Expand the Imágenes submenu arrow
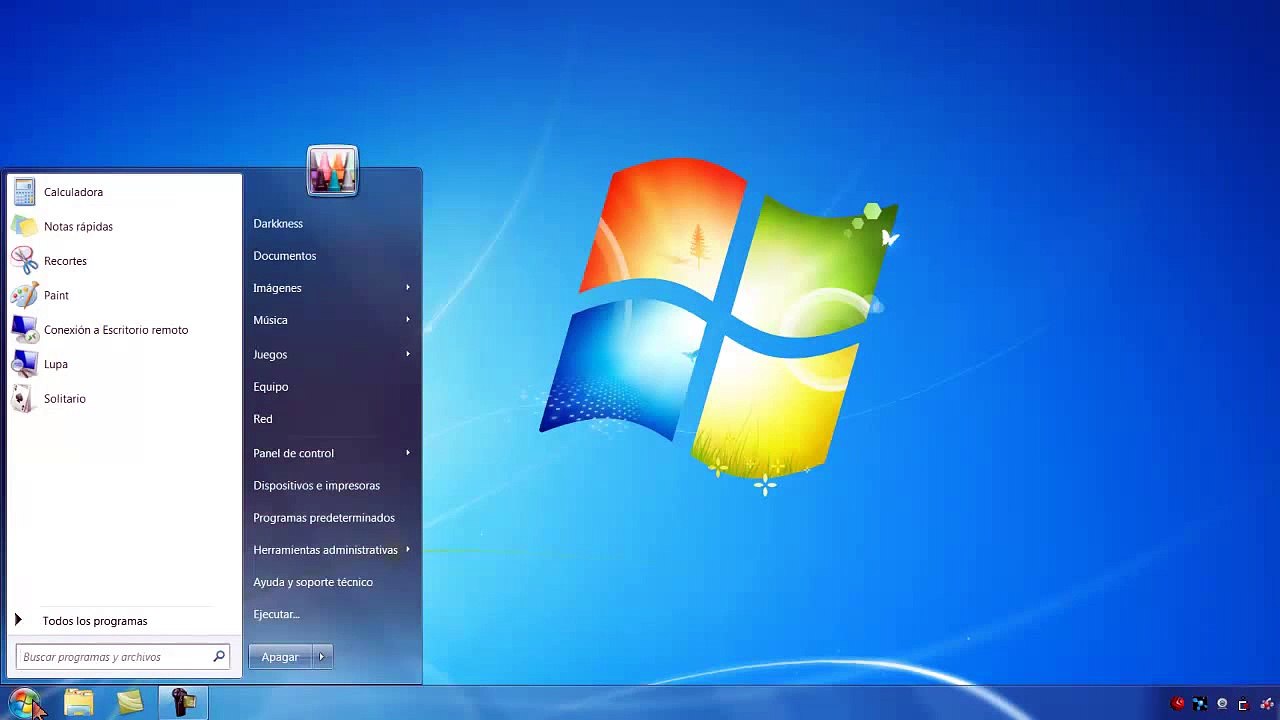The height and width of the screenshot is (720, 1280). click(408, 288)
